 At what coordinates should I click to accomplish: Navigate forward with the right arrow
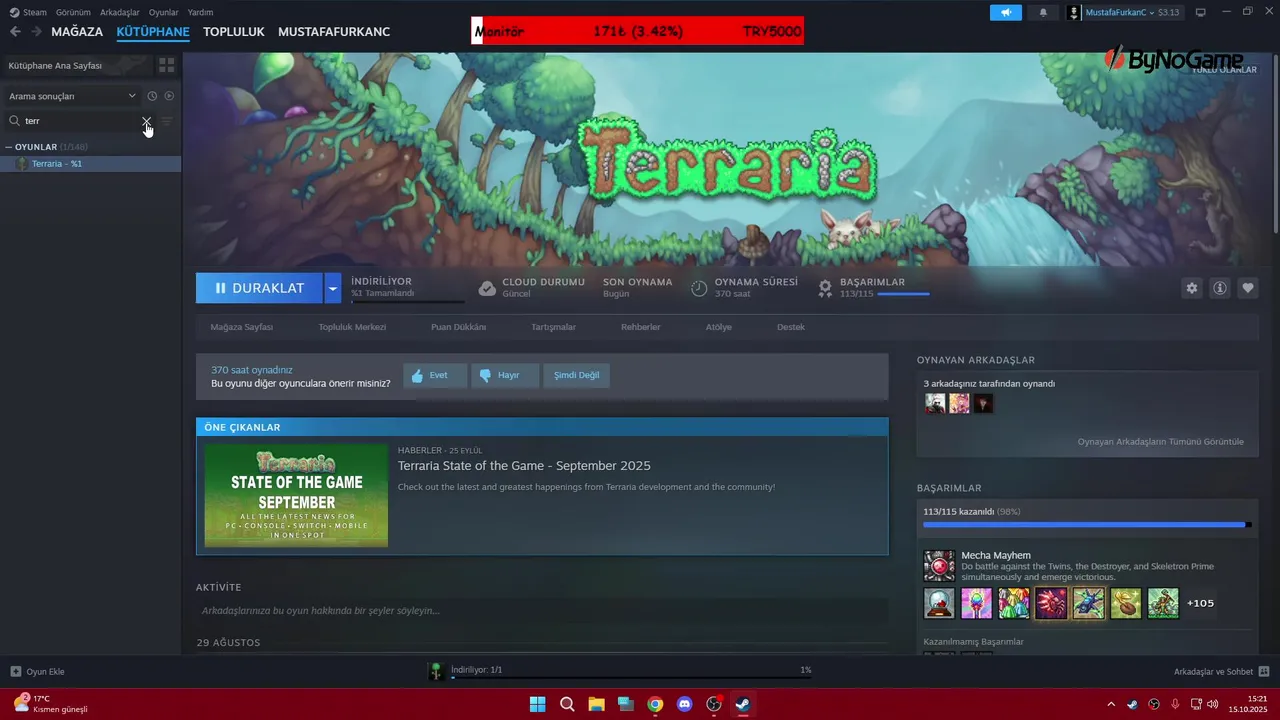pyautogui.click(x=37, y=32)
